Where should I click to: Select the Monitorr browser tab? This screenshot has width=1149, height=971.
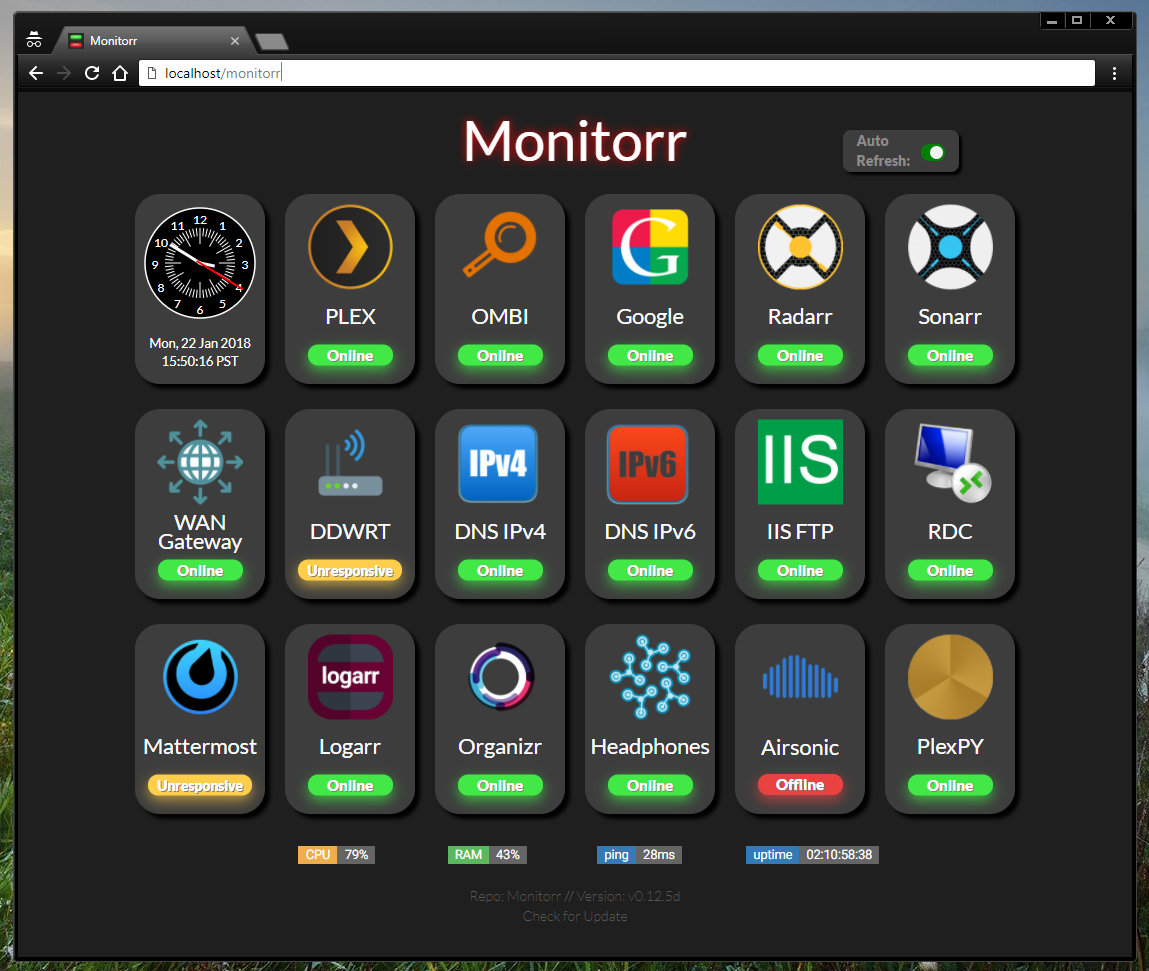[x=154, y=41]
